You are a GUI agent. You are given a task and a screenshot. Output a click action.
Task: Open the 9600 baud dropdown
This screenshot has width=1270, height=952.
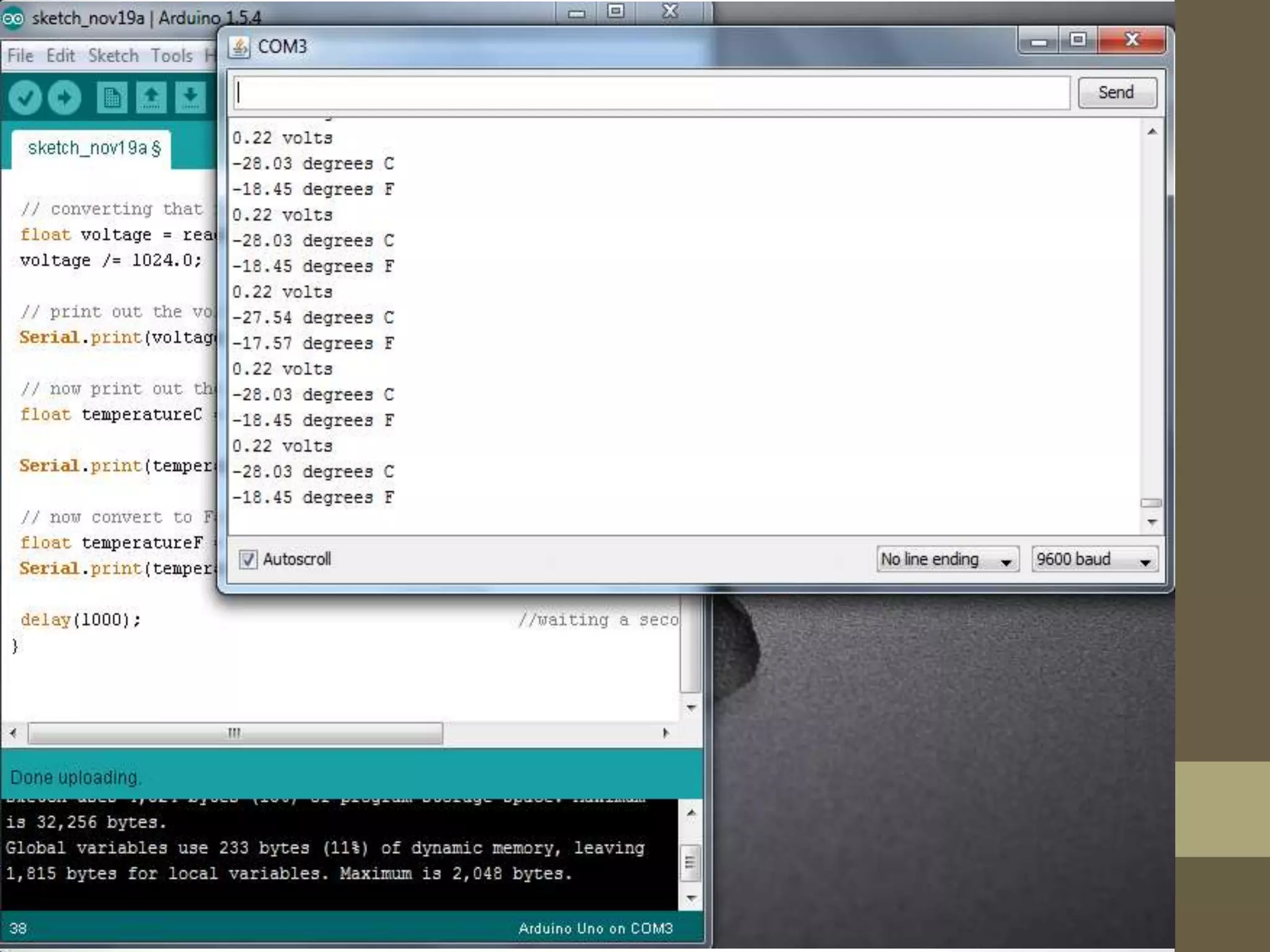[1095, 560]
